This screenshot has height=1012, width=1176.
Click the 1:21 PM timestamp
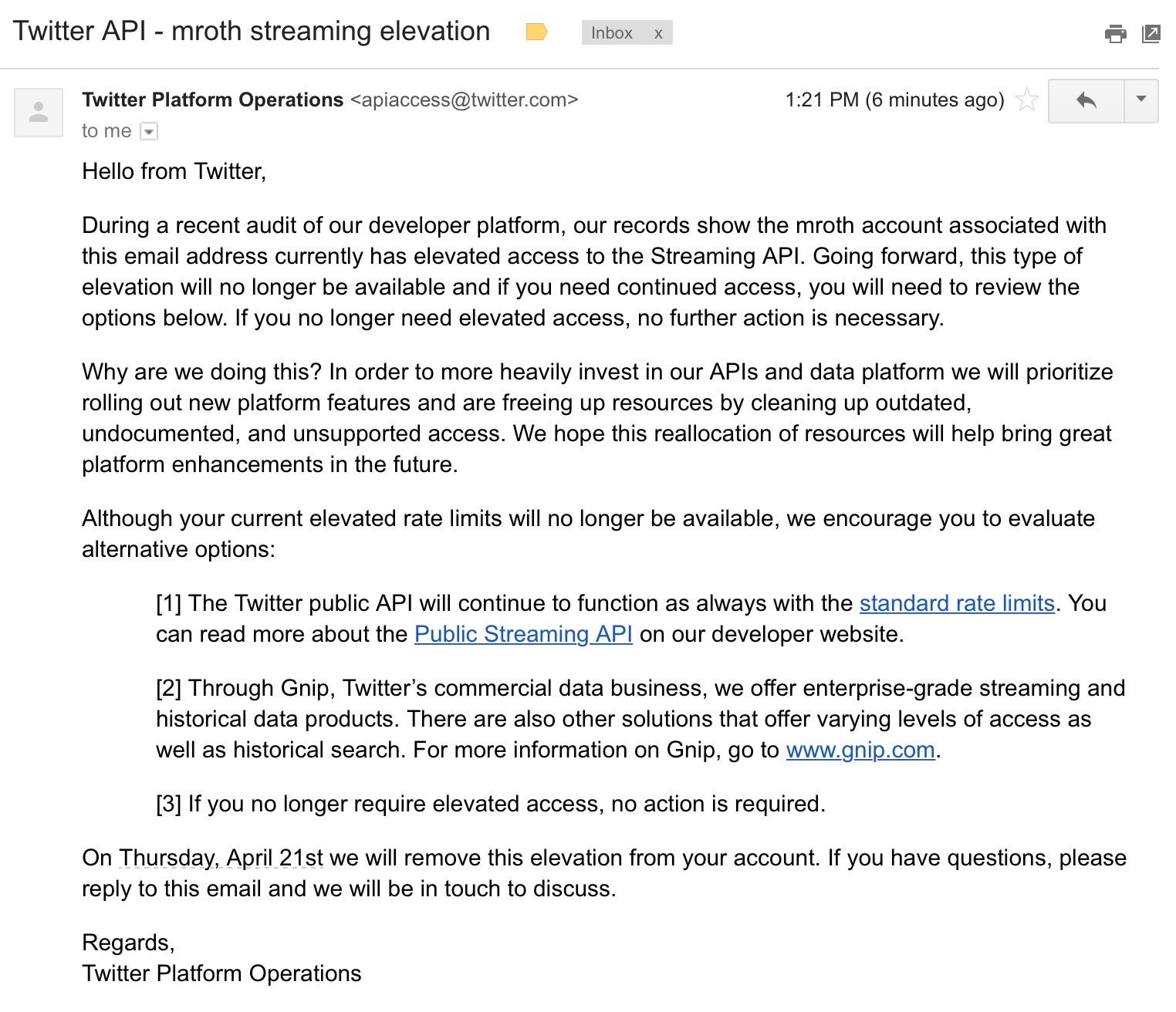coord(894,100)
